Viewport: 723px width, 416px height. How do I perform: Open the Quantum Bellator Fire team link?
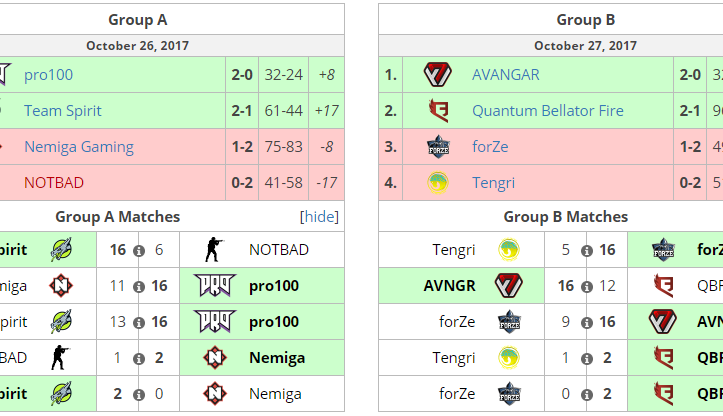pyautogui.click(x=547, y=110)
